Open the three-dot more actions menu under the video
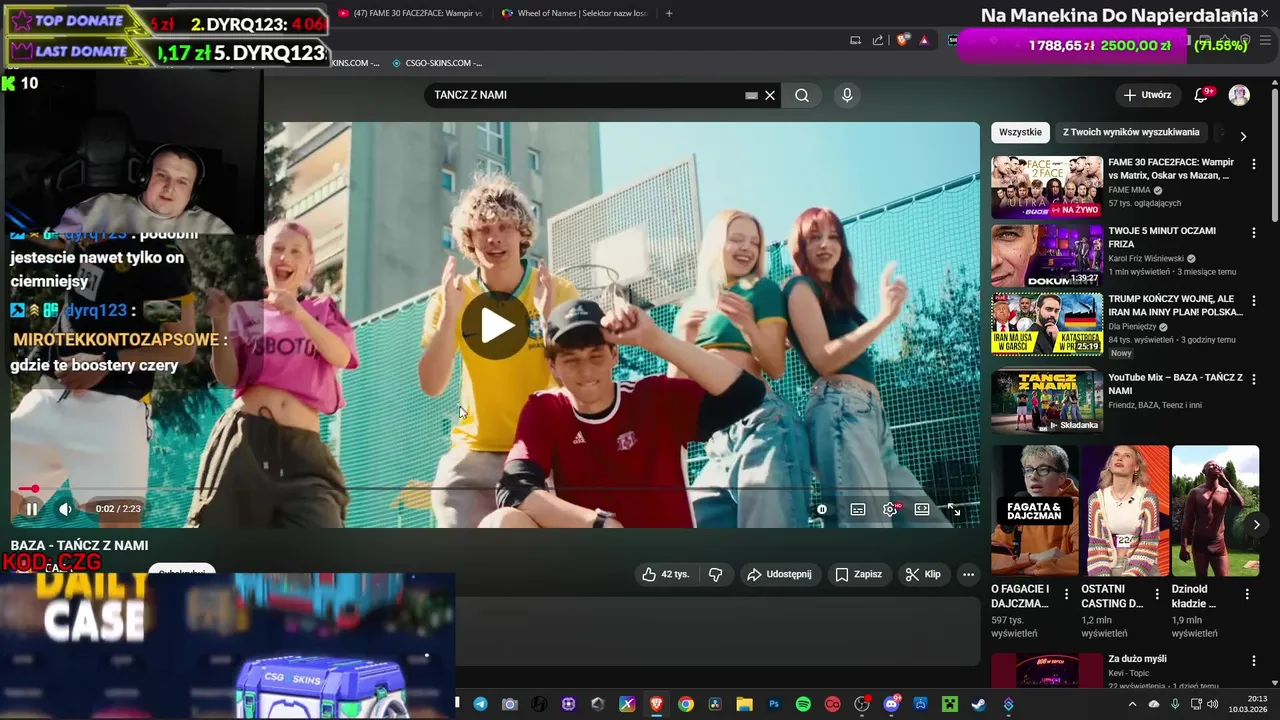 click(968, 574)
